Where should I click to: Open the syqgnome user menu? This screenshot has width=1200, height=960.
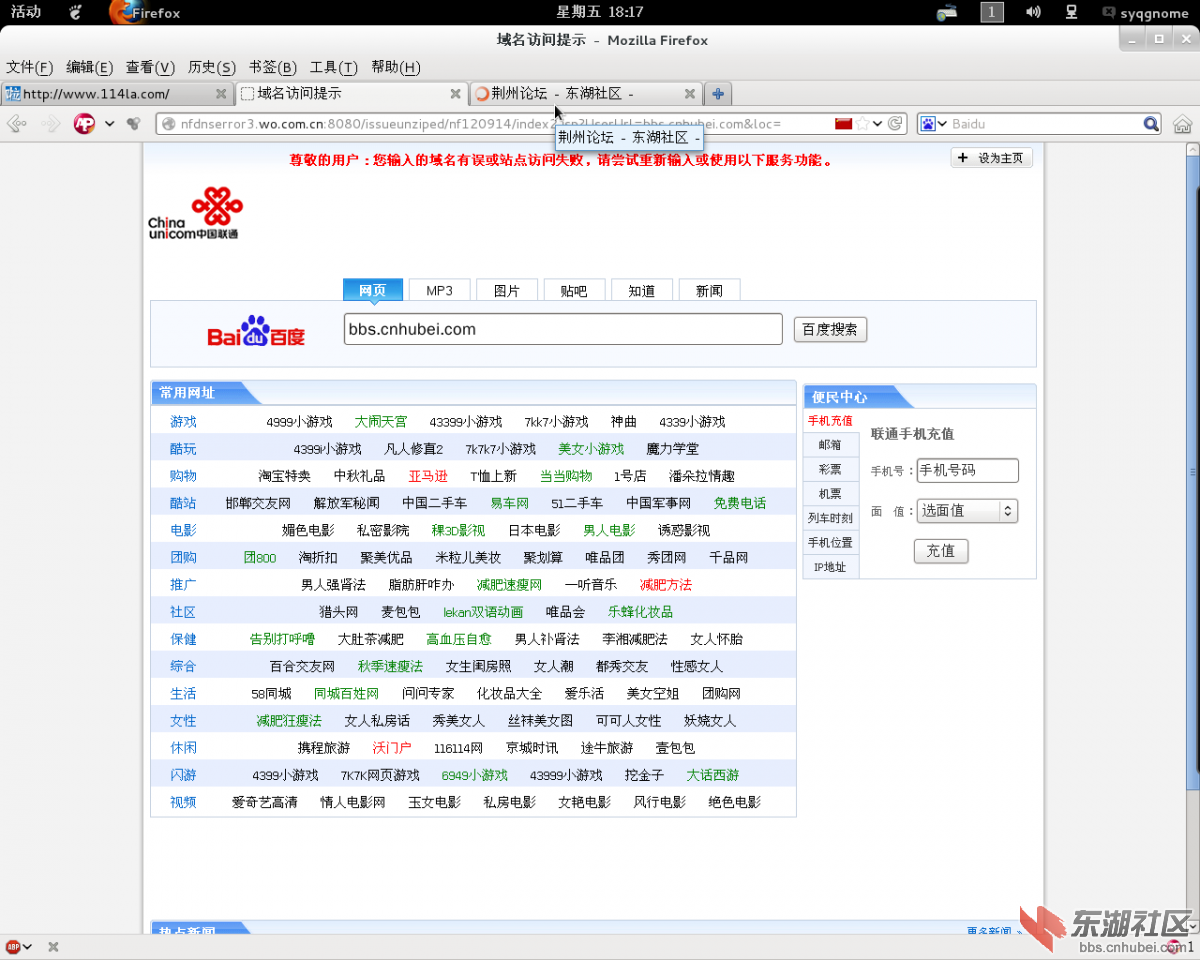(x=1145, y=13)
